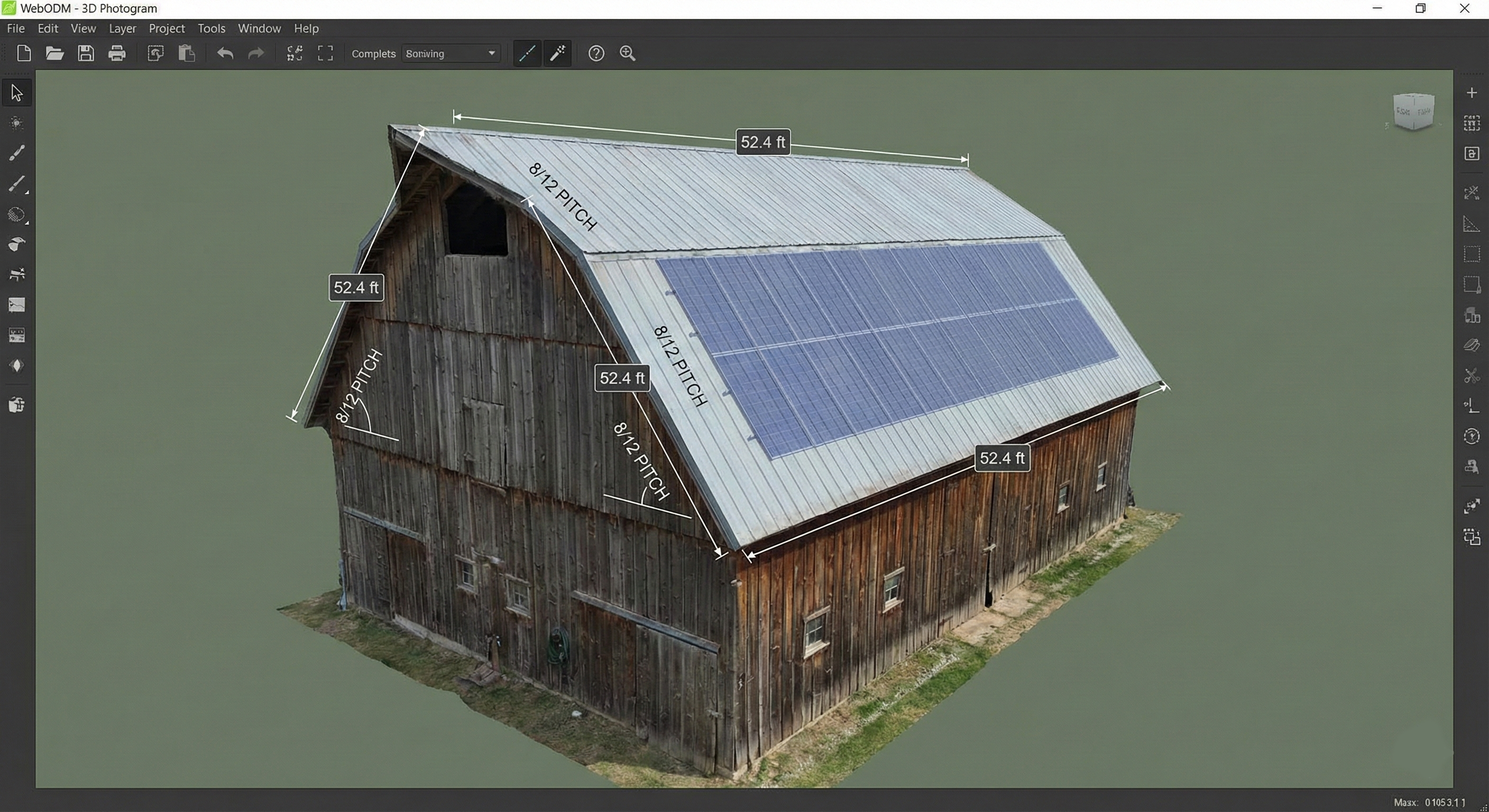Open the Help question mark icon

[x=596, y=54]
